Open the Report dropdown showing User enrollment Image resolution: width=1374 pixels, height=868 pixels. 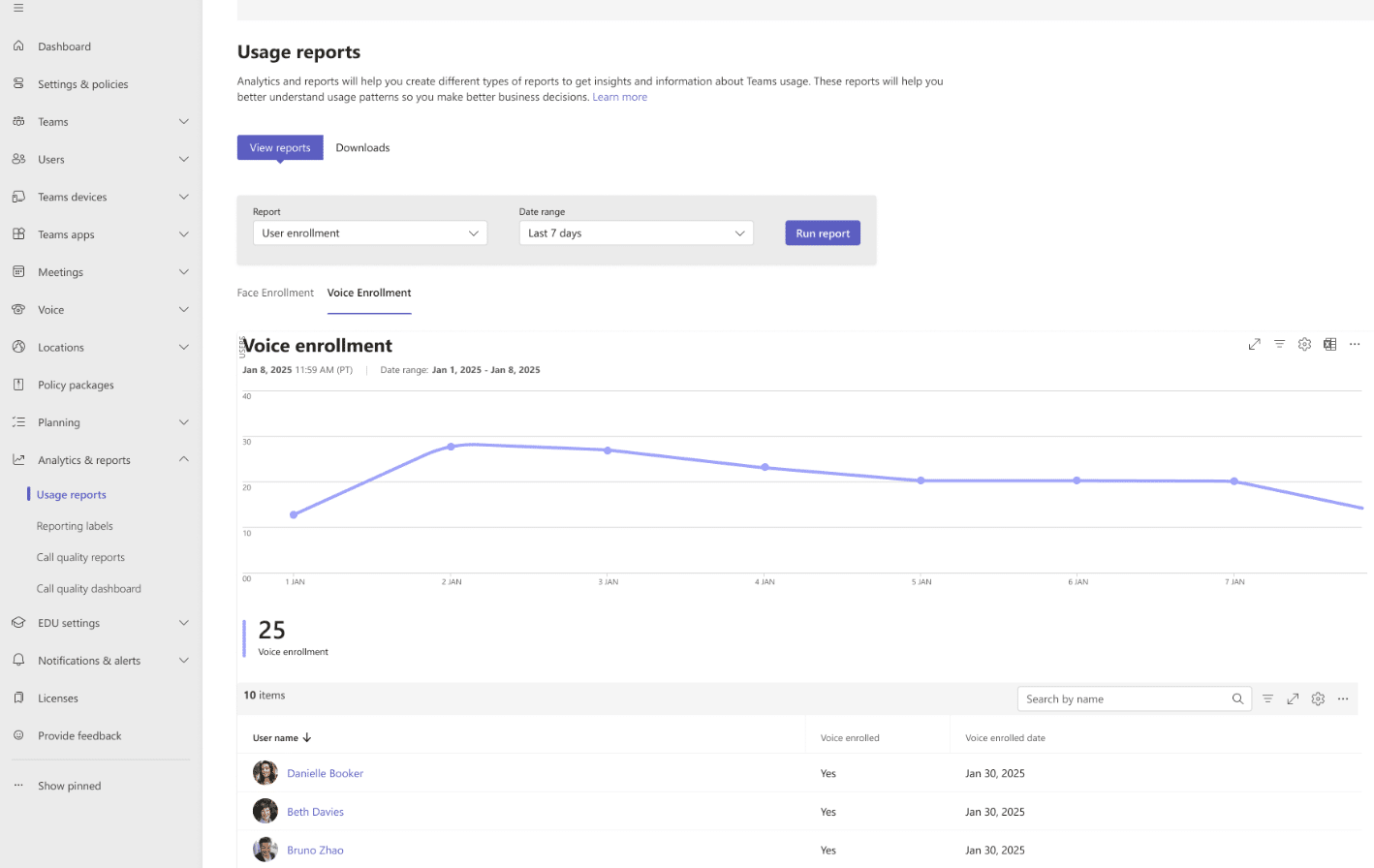point(369,232)
